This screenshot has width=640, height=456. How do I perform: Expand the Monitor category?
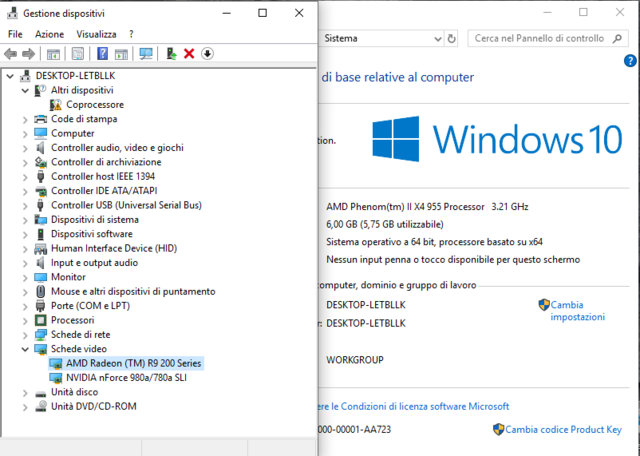25,277
